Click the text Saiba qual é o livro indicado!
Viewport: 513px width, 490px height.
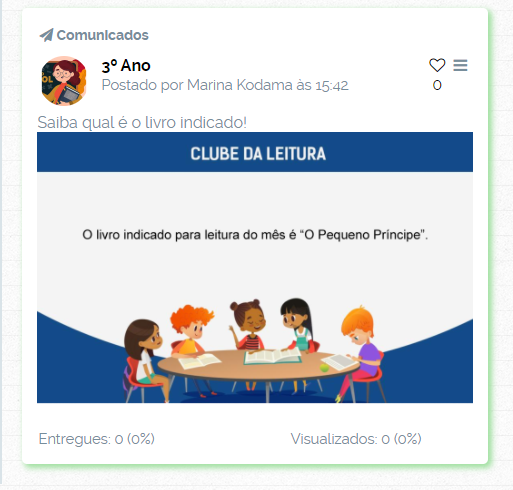142,122
